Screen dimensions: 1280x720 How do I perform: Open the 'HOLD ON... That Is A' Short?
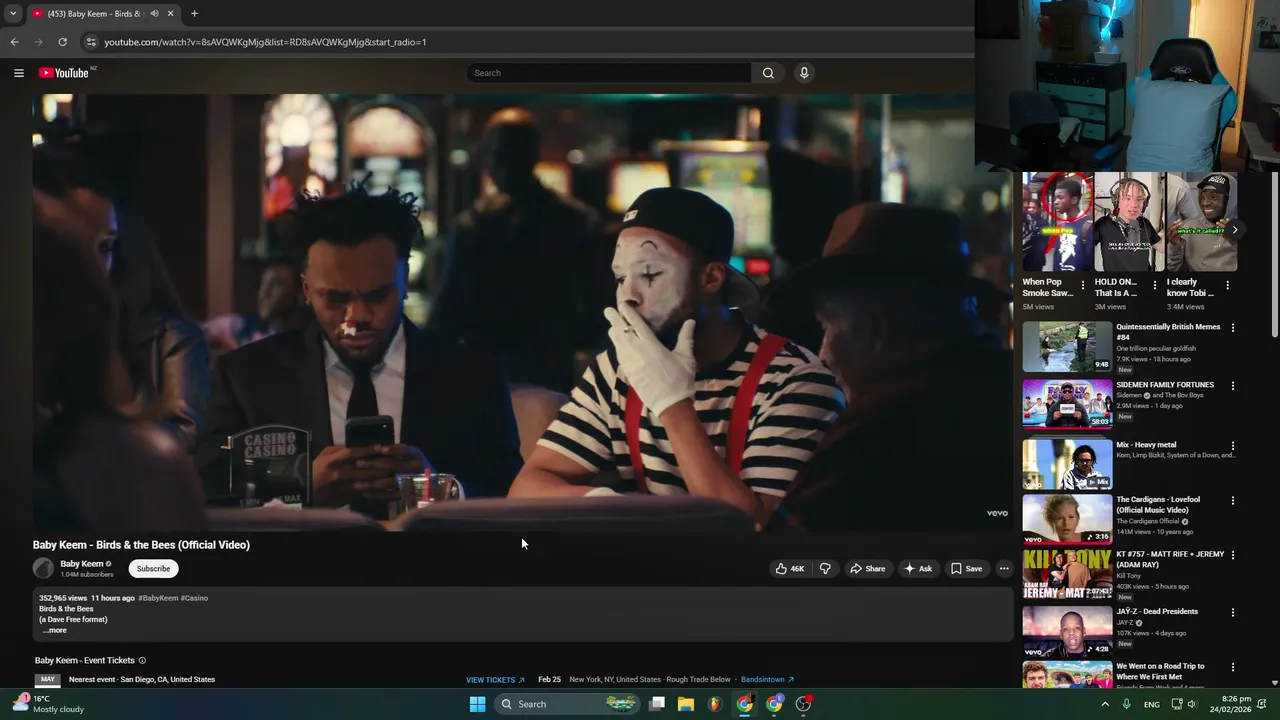(1129, 222)
